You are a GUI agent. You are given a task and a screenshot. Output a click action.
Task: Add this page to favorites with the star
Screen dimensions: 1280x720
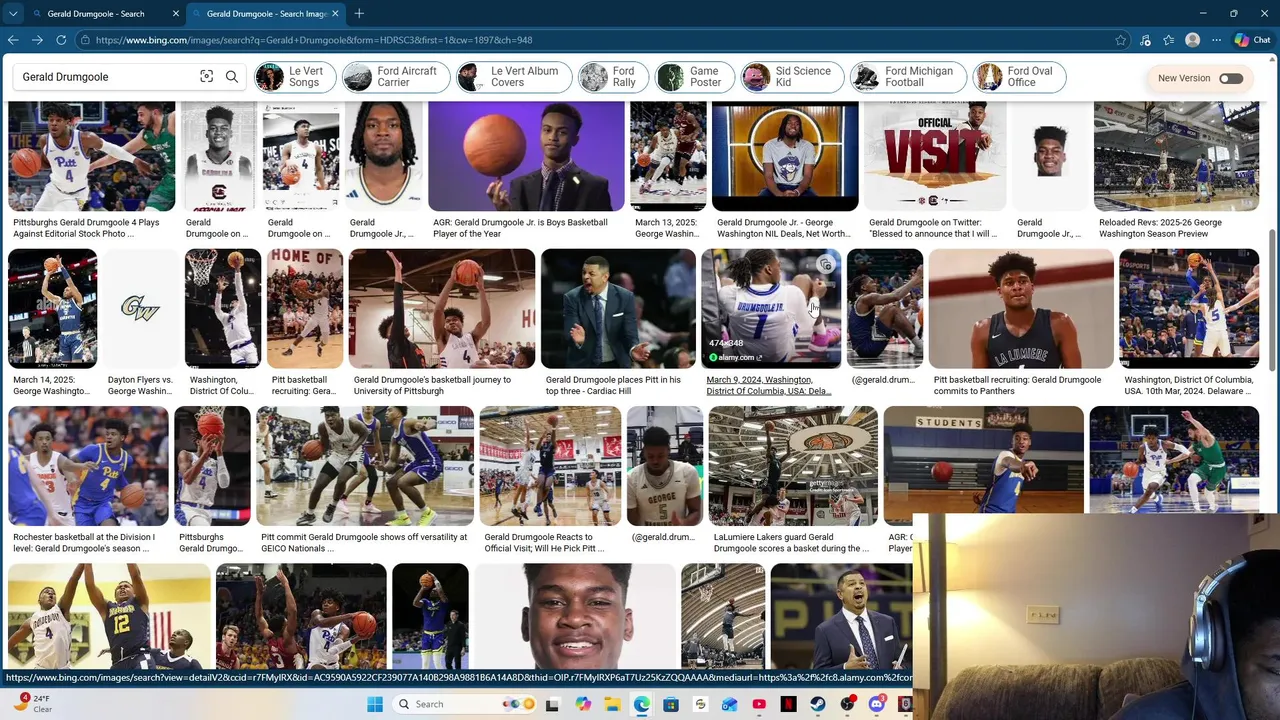pos(1121,40)
